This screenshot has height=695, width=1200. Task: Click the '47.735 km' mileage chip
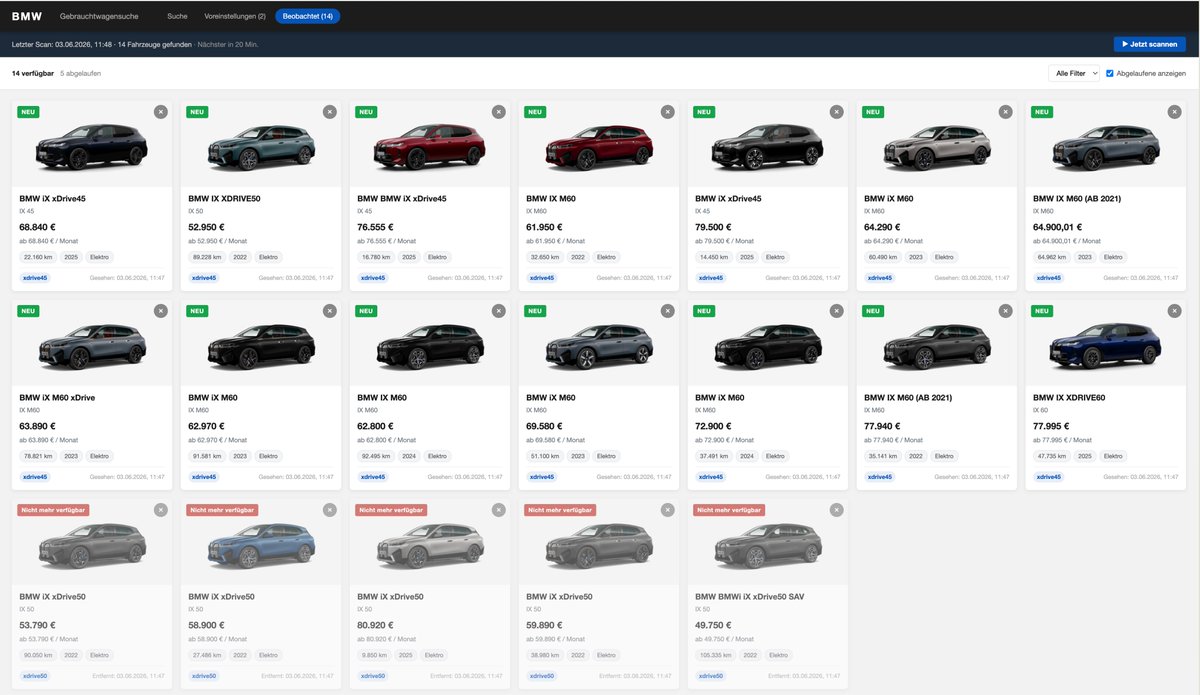[1050, 456]
